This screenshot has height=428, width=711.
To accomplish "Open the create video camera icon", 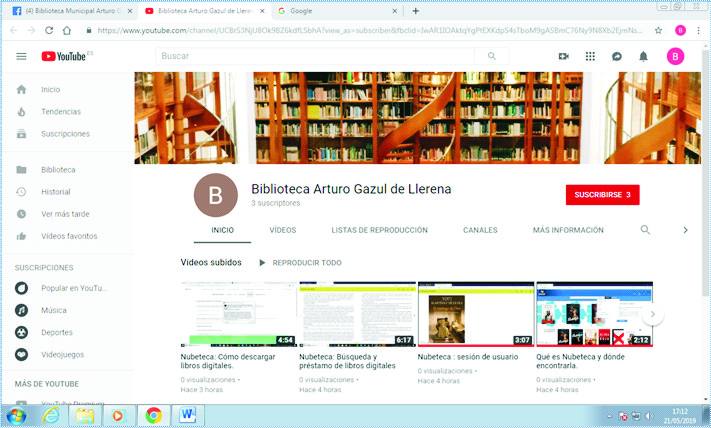I will pyautogui.click(x=564, y=57).
